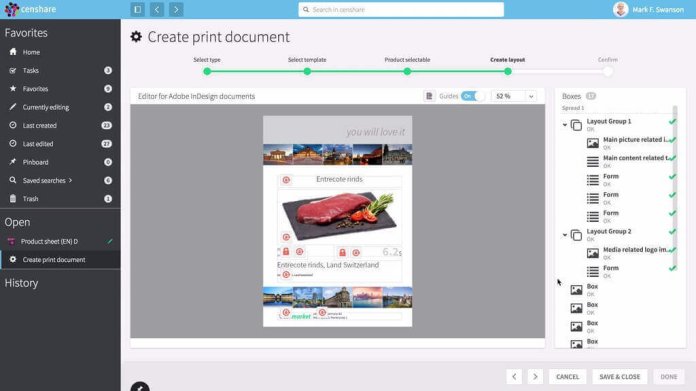Viewport: 696px width, 391px height.
Task: Click second red lock icon near price
Action: point(342,253)
